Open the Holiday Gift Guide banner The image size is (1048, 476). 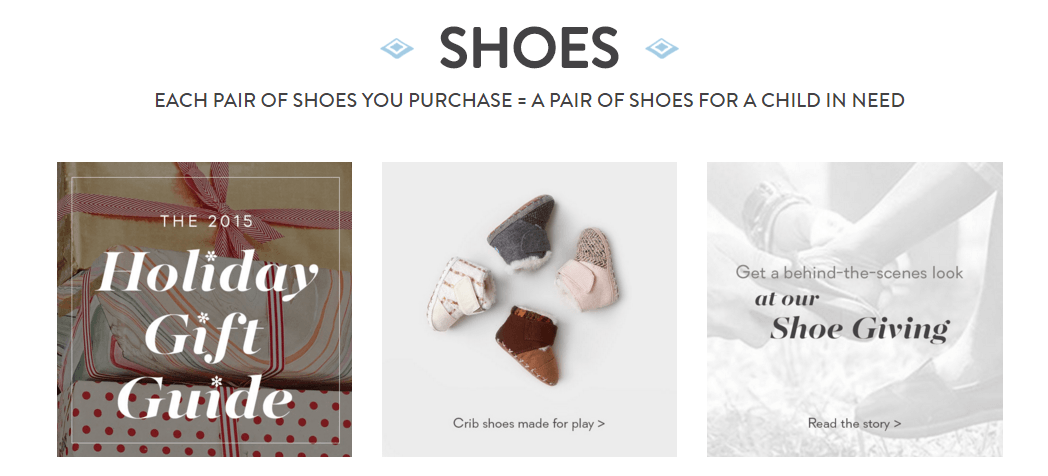(x=205, y=310)
